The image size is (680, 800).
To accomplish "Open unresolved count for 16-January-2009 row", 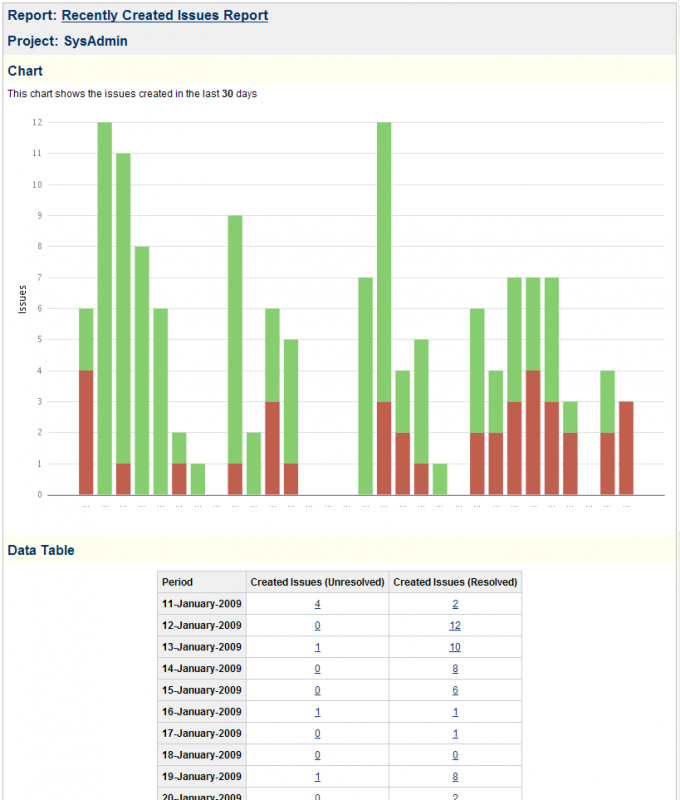I will 317,712.
